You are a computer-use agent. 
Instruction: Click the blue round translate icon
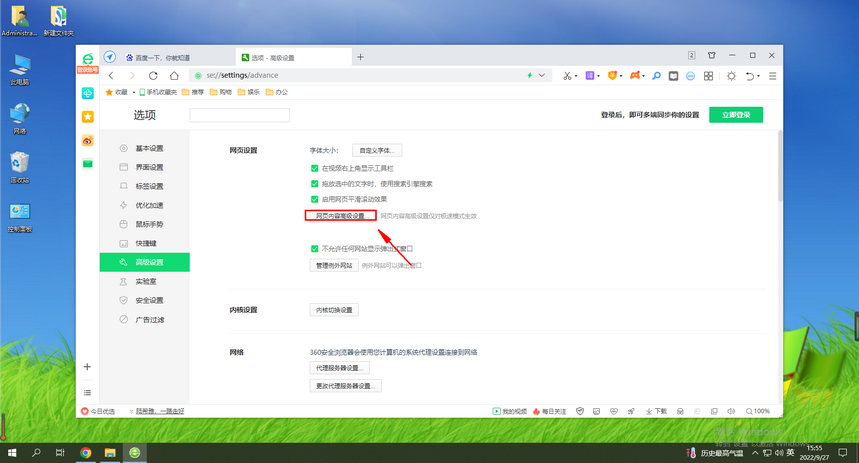(690, 76)
